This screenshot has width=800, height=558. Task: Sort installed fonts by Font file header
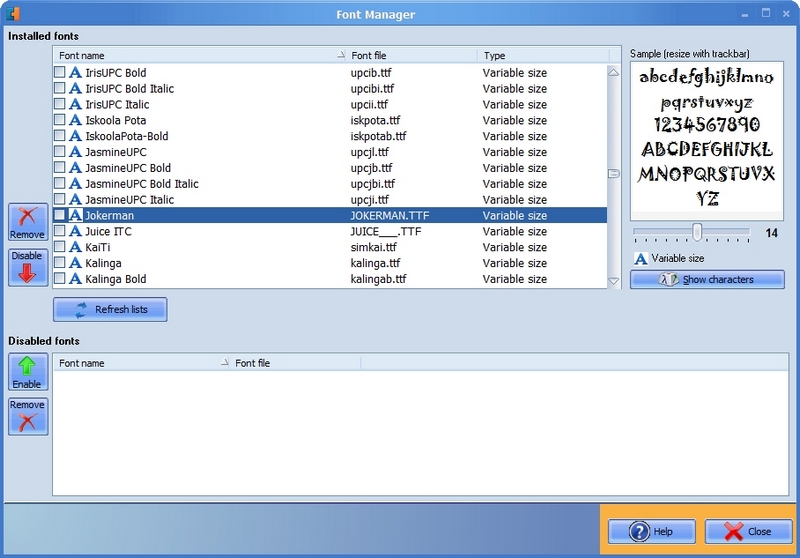pos(412,55)
